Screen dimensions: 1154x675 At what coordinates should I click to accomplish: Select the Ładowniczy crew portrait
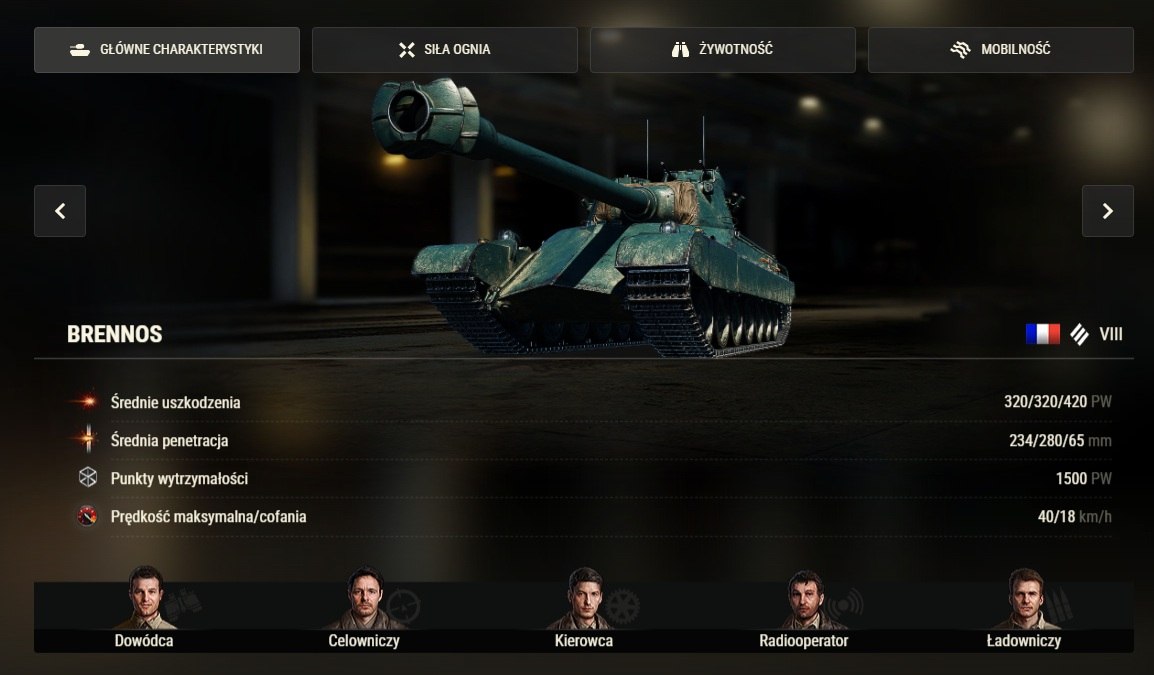coord(1024,599)
